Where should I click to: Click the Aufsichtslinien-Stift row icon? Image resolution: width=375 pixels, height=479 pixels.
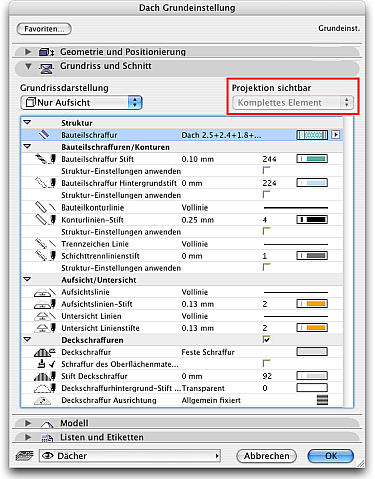[x=45, y=304]
